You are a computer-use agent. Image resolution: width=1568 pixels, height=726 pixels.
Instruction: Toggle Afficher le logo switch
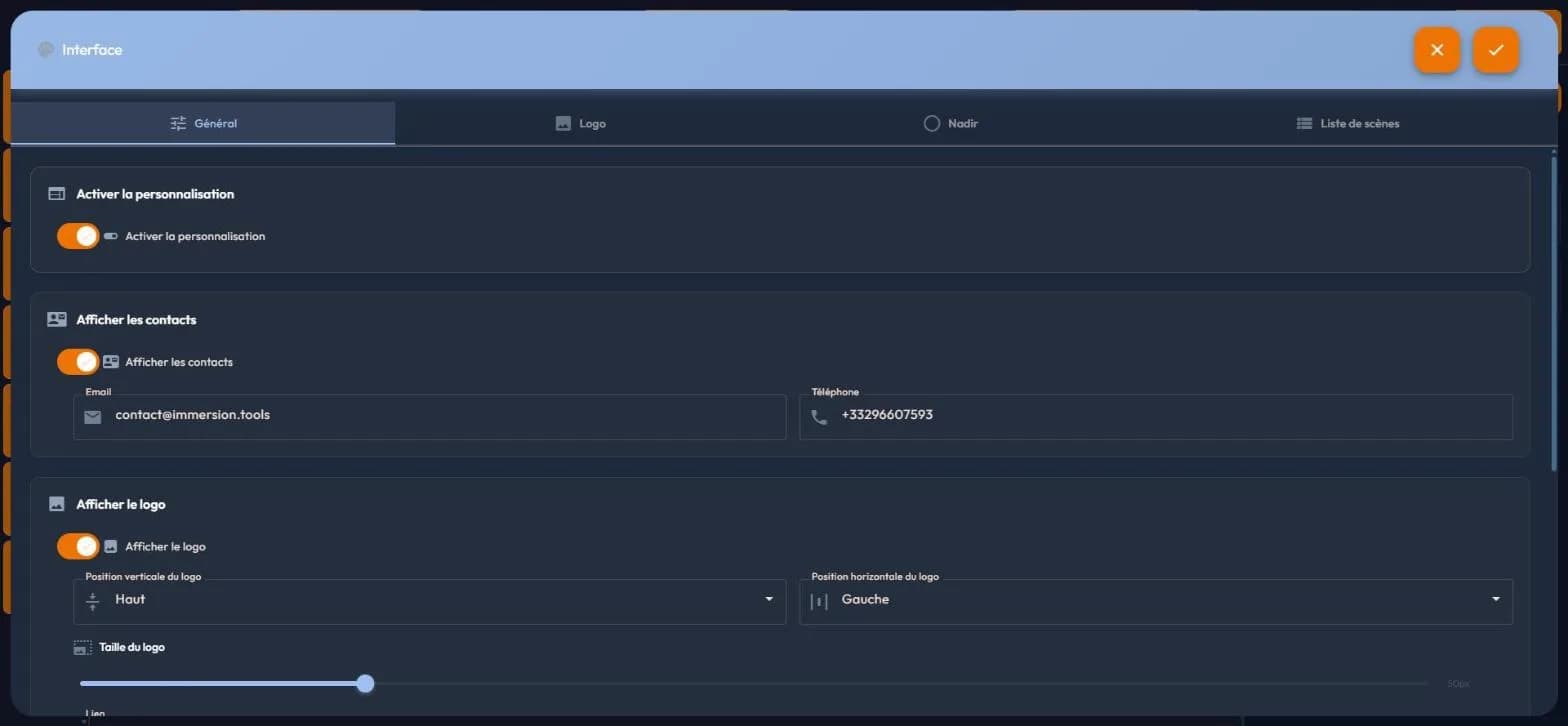(x=78, y=546)
